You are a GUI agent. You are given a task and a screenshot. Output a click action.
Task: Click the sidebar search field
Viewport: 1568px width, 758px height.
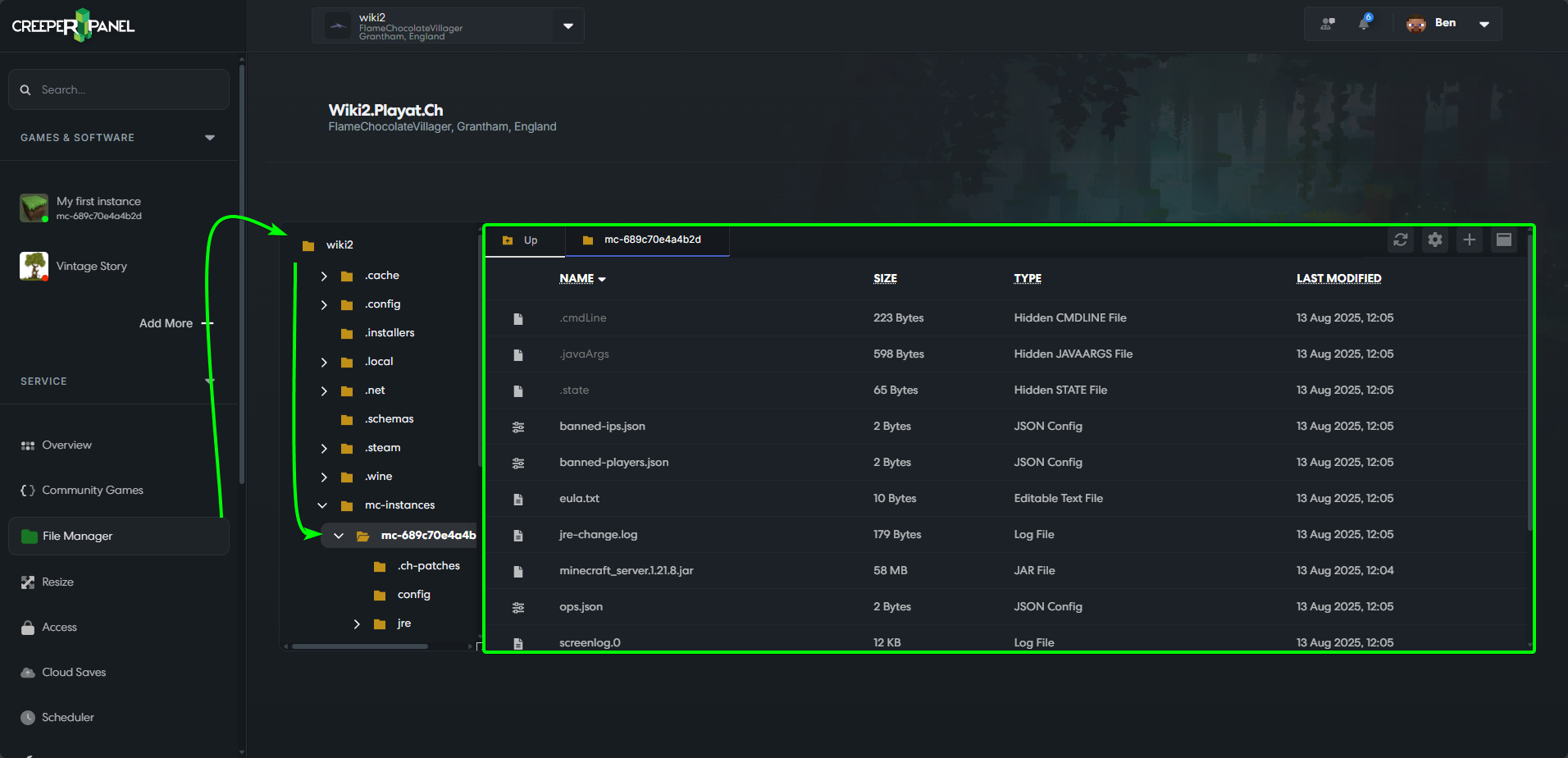click(119, 89)
